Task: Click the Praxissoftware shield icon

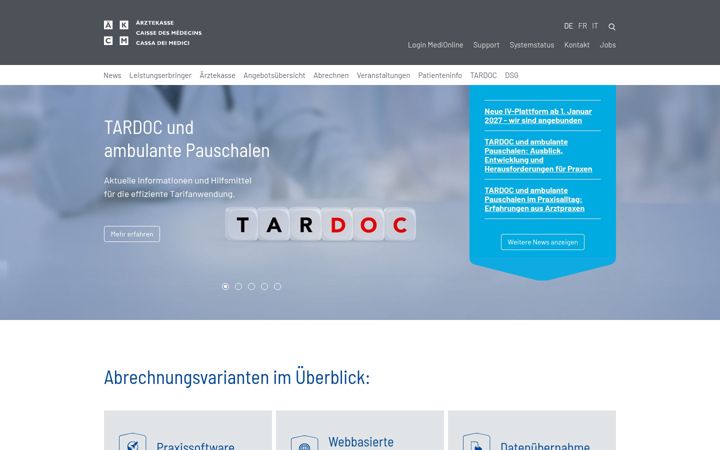Action: pos(132,442)
